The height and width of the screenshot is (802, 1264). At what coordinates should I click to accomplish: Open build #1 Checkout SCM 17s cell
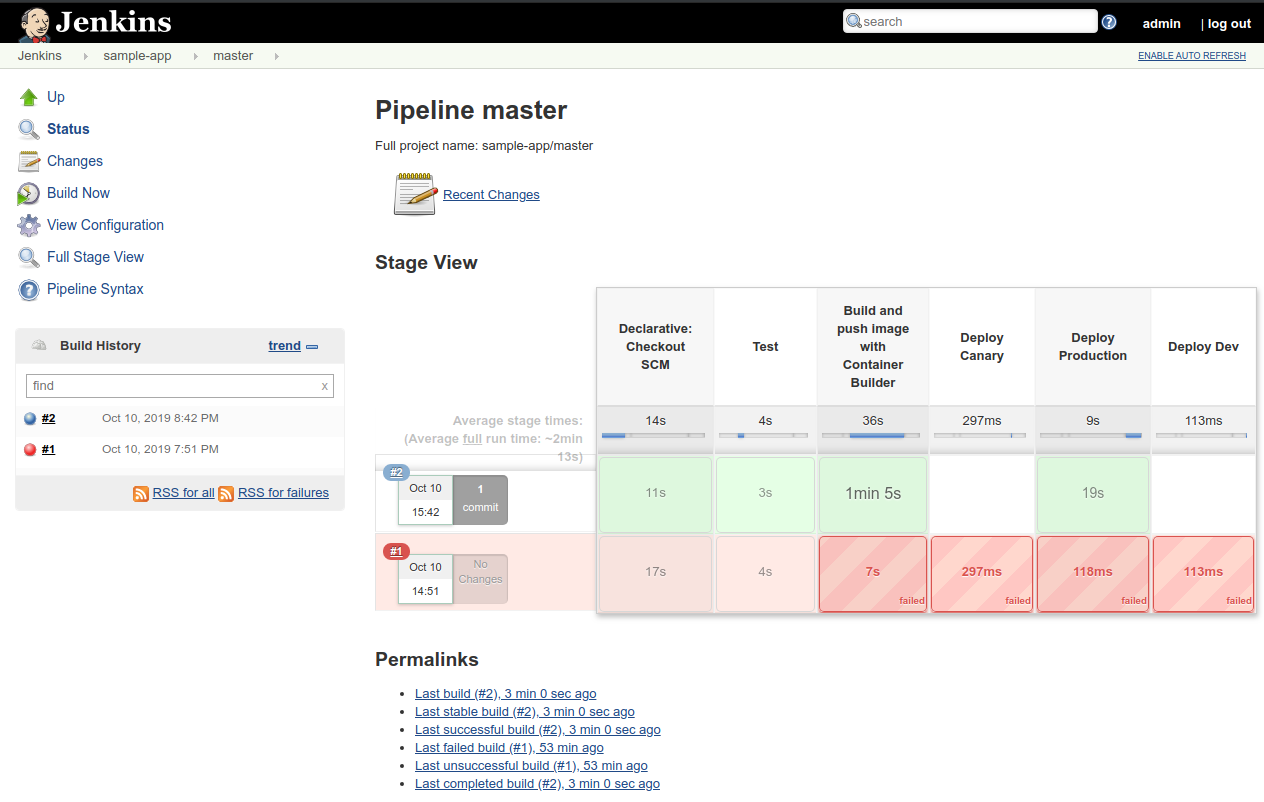tap(655, 573)
